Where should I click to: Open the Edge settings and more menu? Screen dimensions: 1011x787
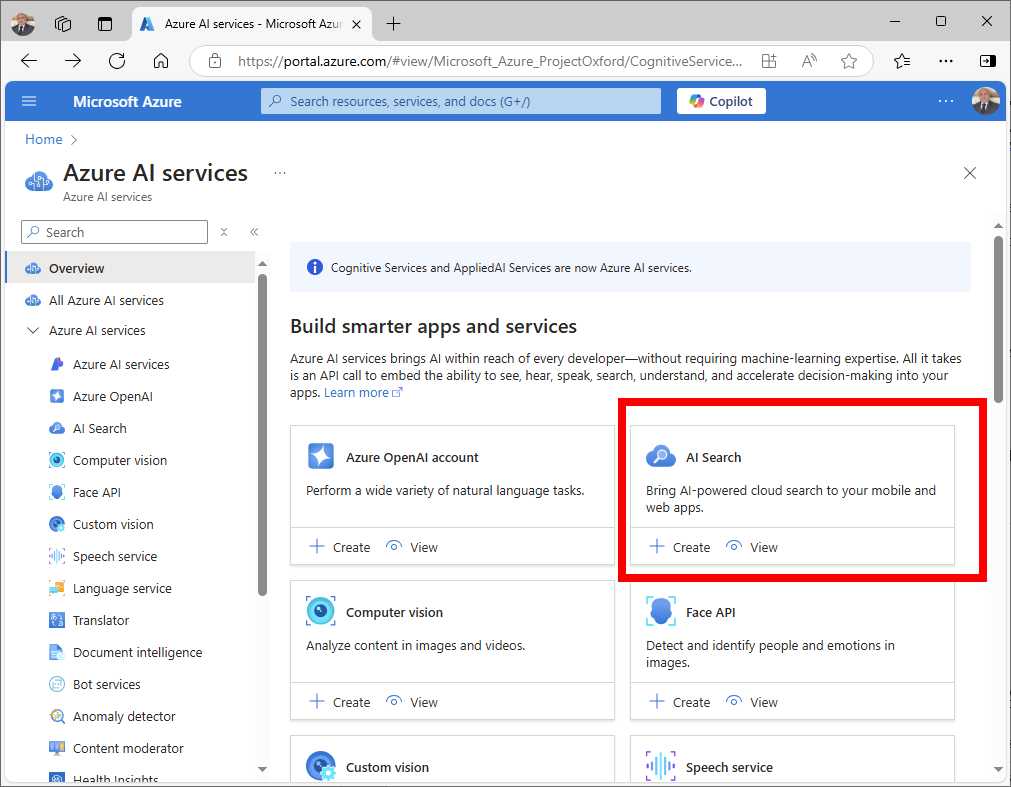point(946,61)
